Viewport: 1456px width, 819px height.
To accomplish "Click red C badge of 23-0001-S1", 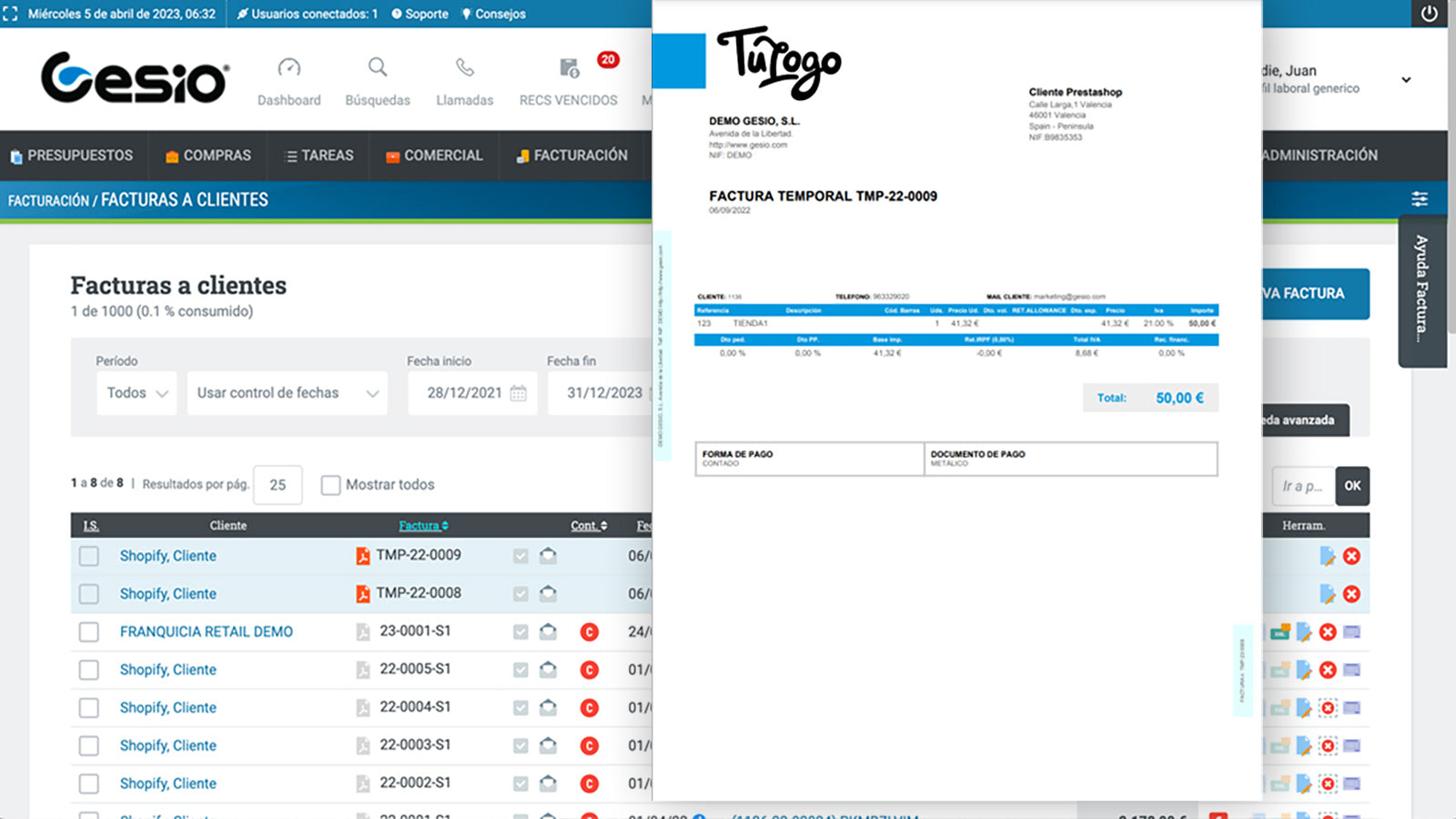I will 590,632.
